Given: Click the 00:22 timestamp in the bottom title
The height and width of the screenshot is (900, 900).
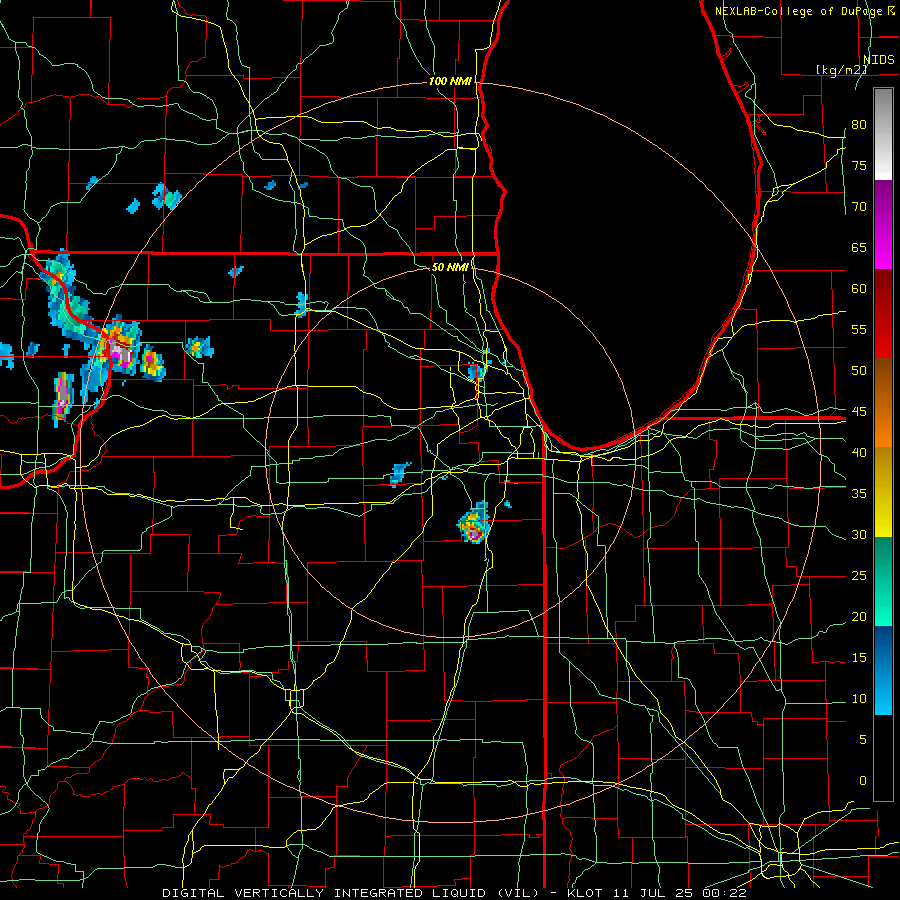Looking at the screenshot, I should pos(724,893).
